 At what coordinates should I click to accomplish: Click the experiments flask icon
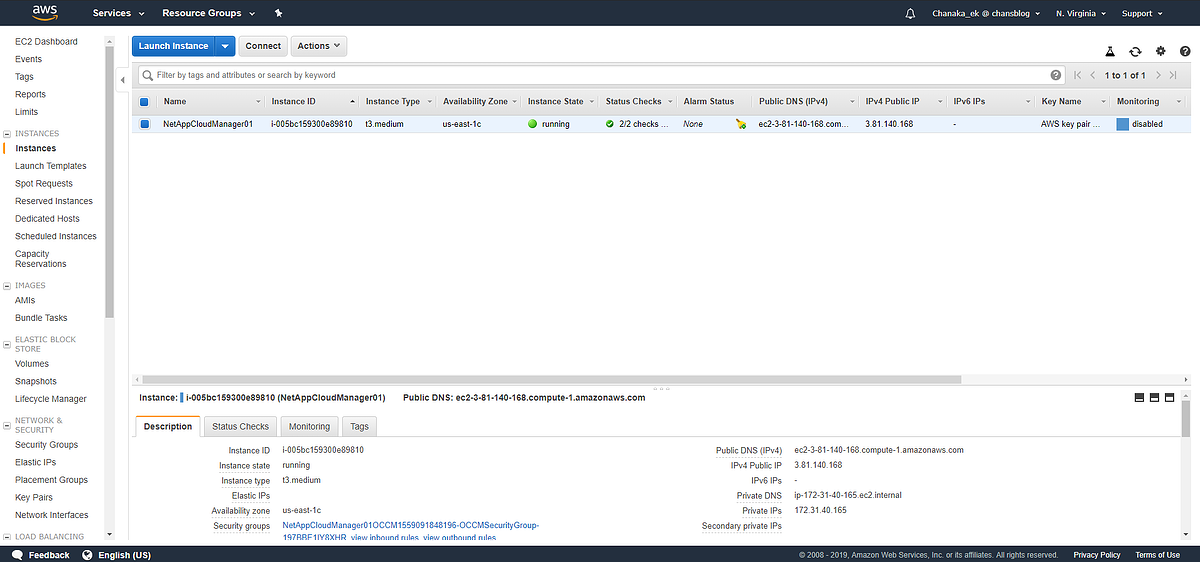(x=1110, y=51)
